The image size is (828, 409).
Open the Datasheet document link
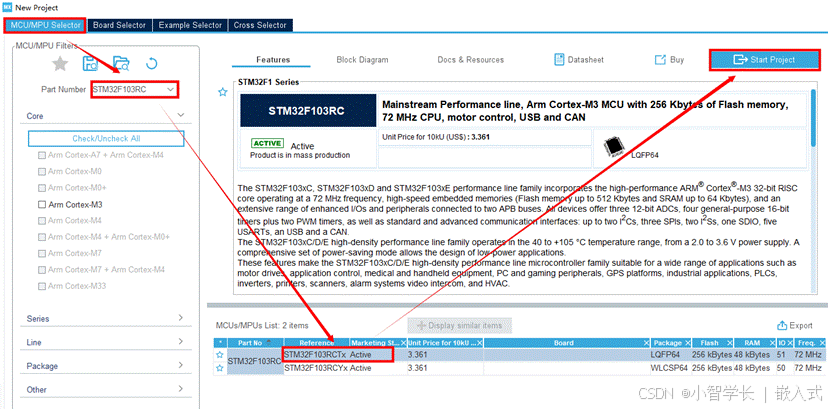point(579,60)
